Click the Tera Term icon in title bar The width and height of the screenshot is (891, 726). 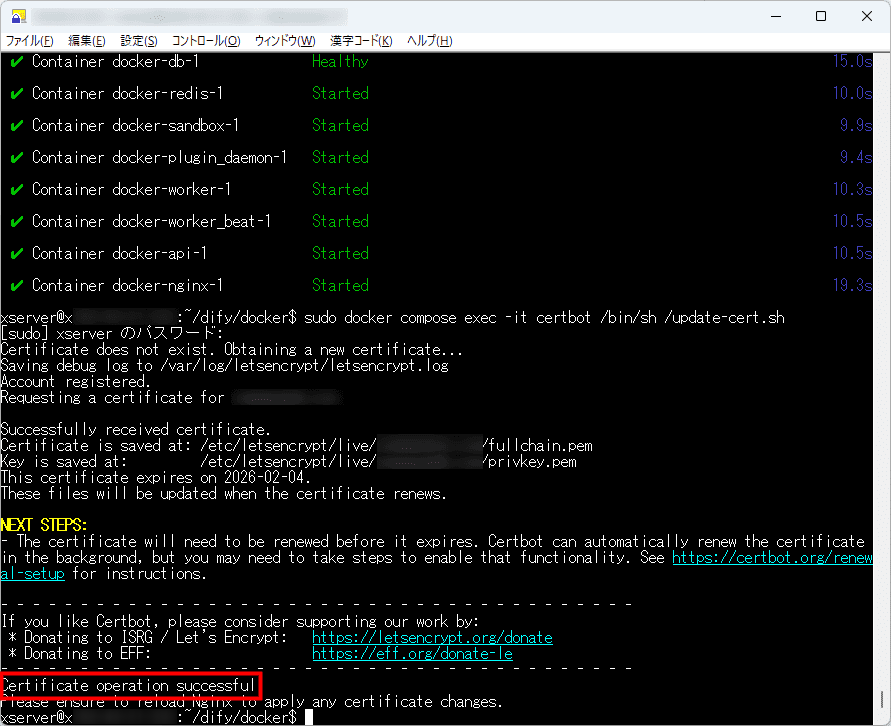(18, 16)
